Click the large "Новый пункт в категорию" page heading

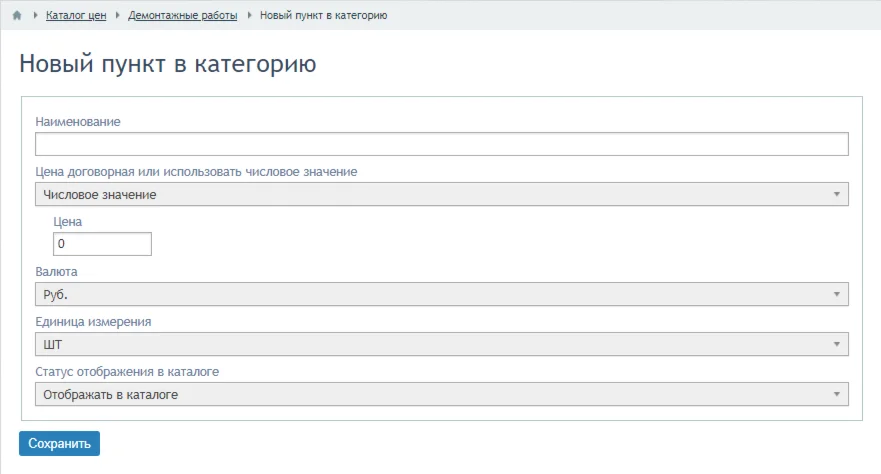(168, 66)
